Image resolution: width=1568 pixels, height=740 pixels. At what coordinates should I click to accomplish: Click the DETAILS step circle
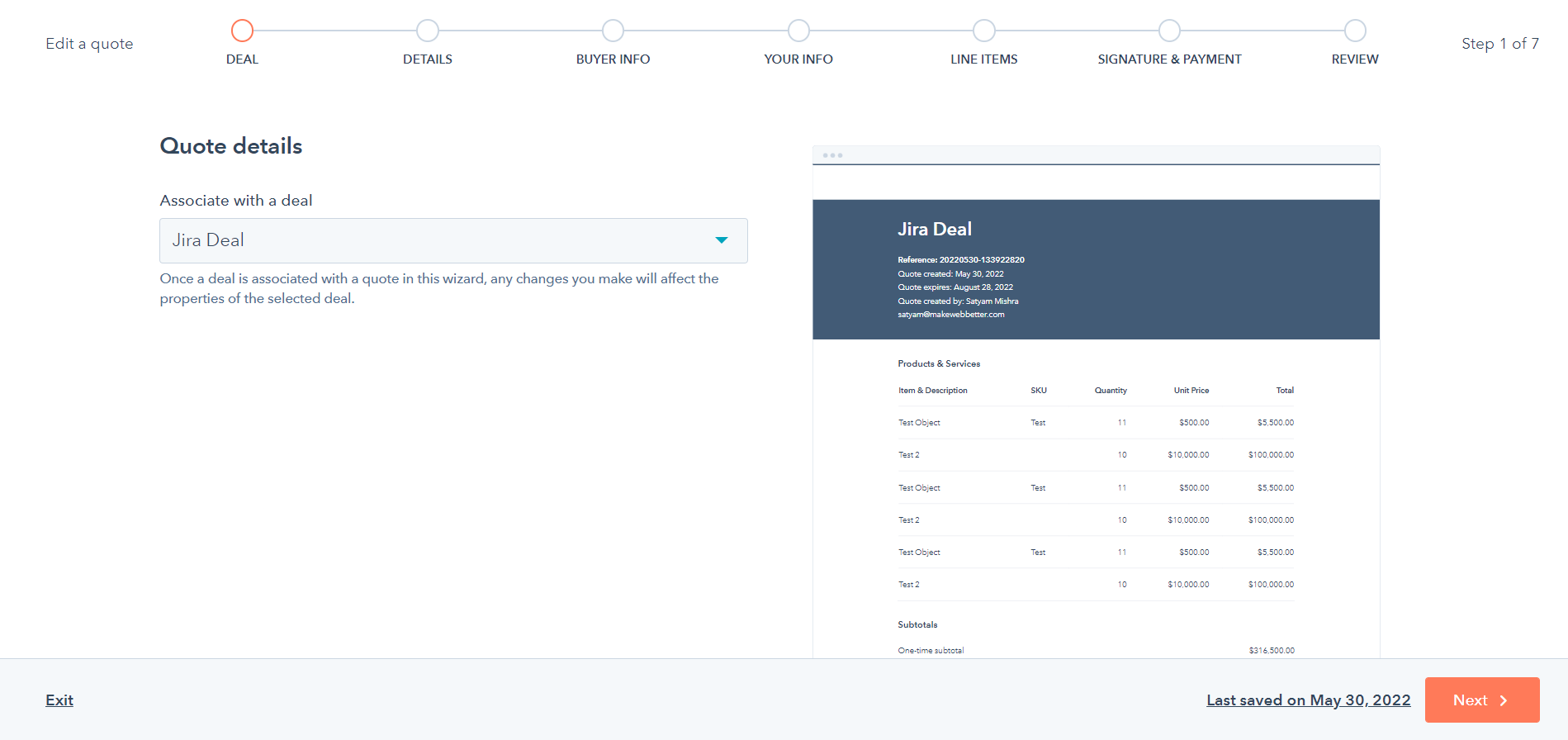[428, 31]
